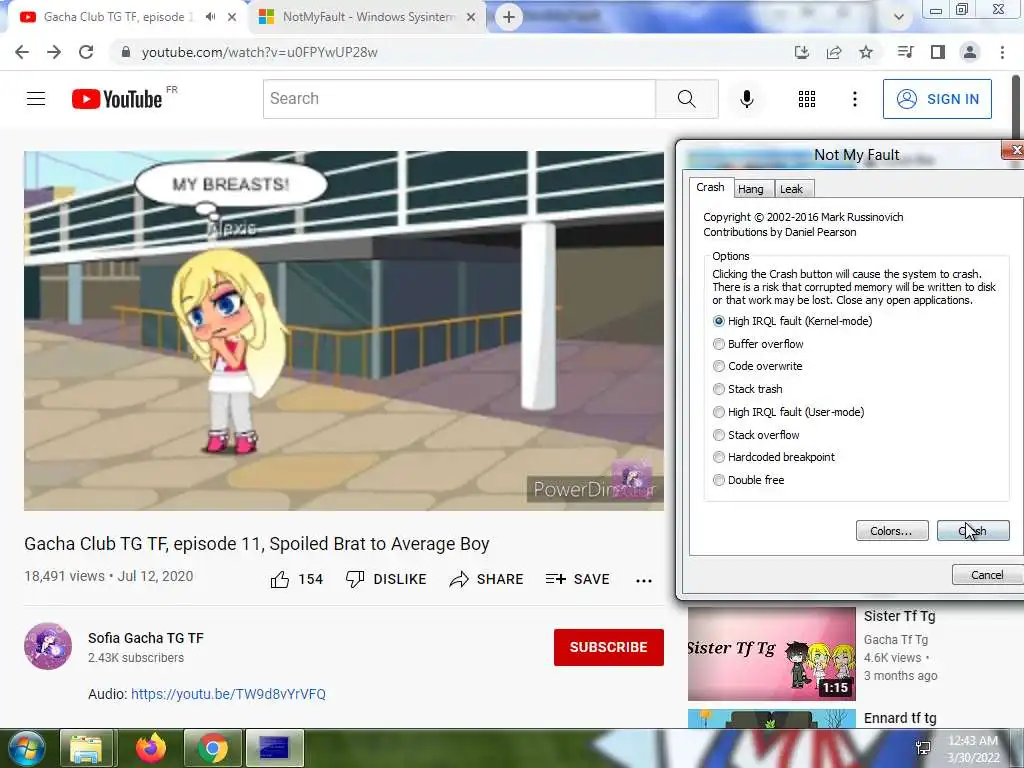Open Windows Explorer from taskbar
The width and height of the screenshot is (1024, 768).
pos(86,748)
